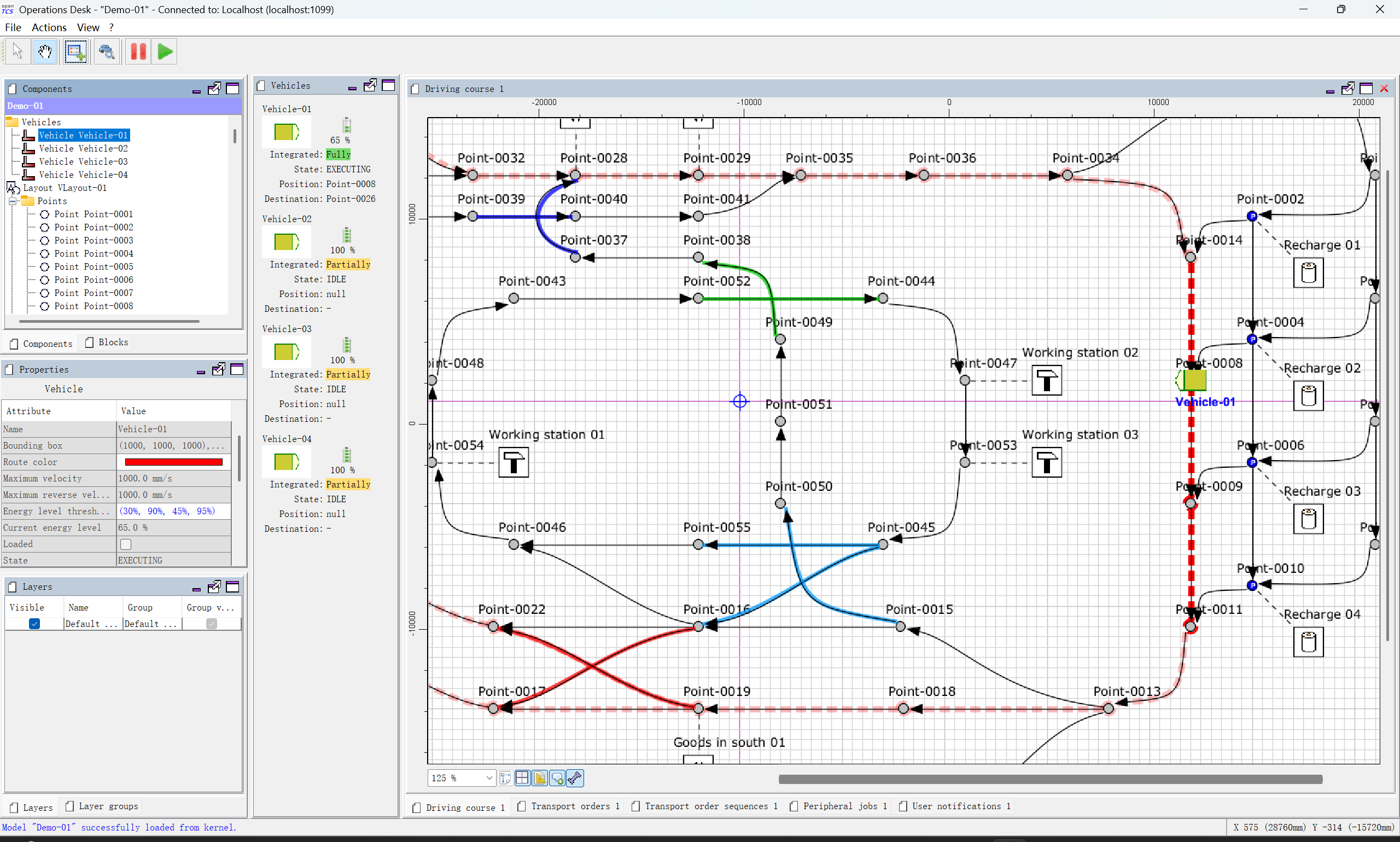The height and width of the screenshot is (842, 1400).
Task: Toggle the blocks bone icon
Action: [574, 778]
